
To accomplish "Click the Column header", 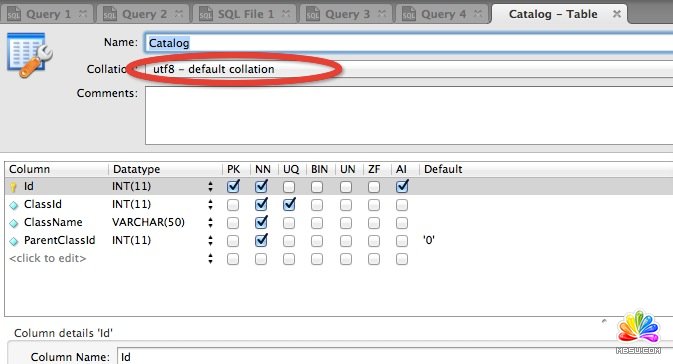I will click(56, 169).
